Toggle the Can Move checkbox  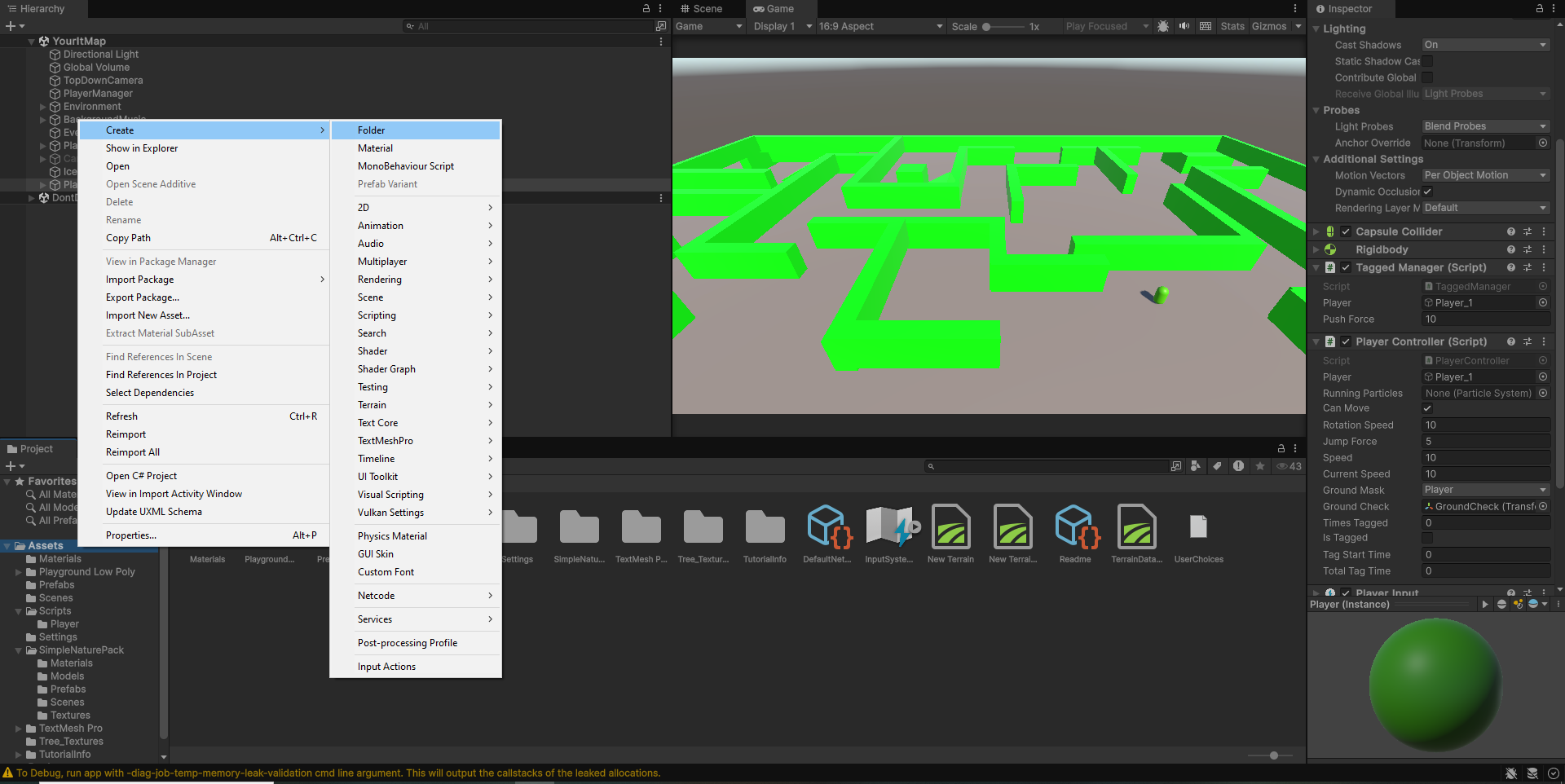(1427, 408)
